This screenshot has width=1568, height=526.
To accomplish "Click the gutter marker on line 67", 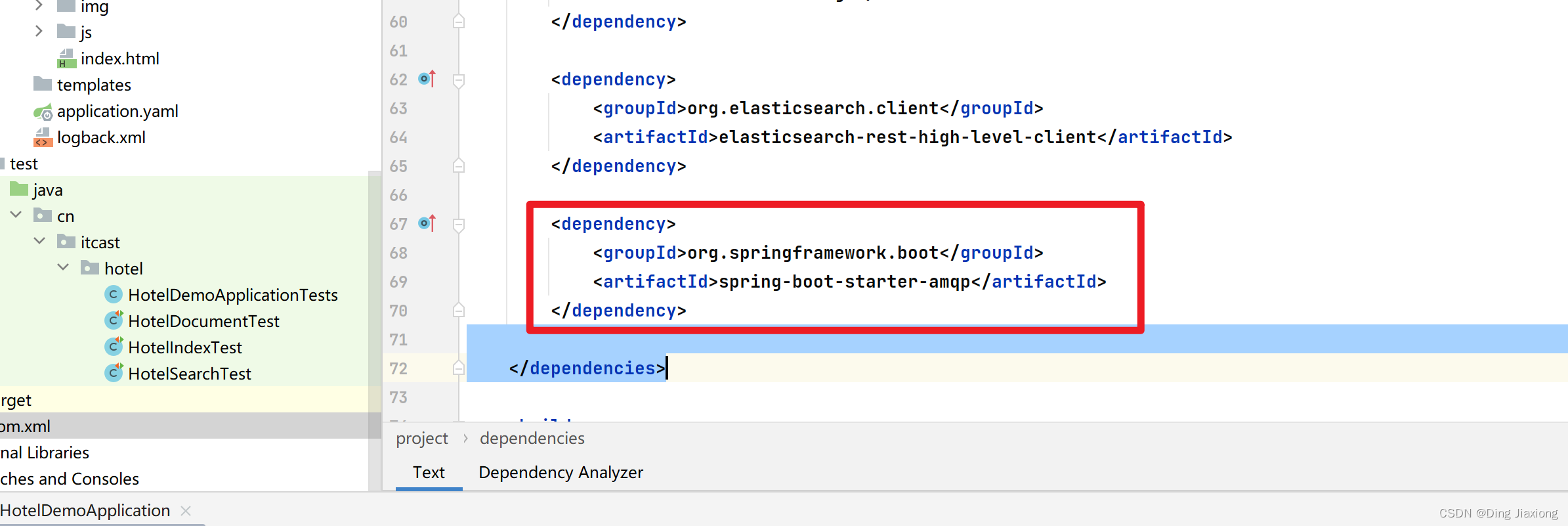I will [427, 223].
